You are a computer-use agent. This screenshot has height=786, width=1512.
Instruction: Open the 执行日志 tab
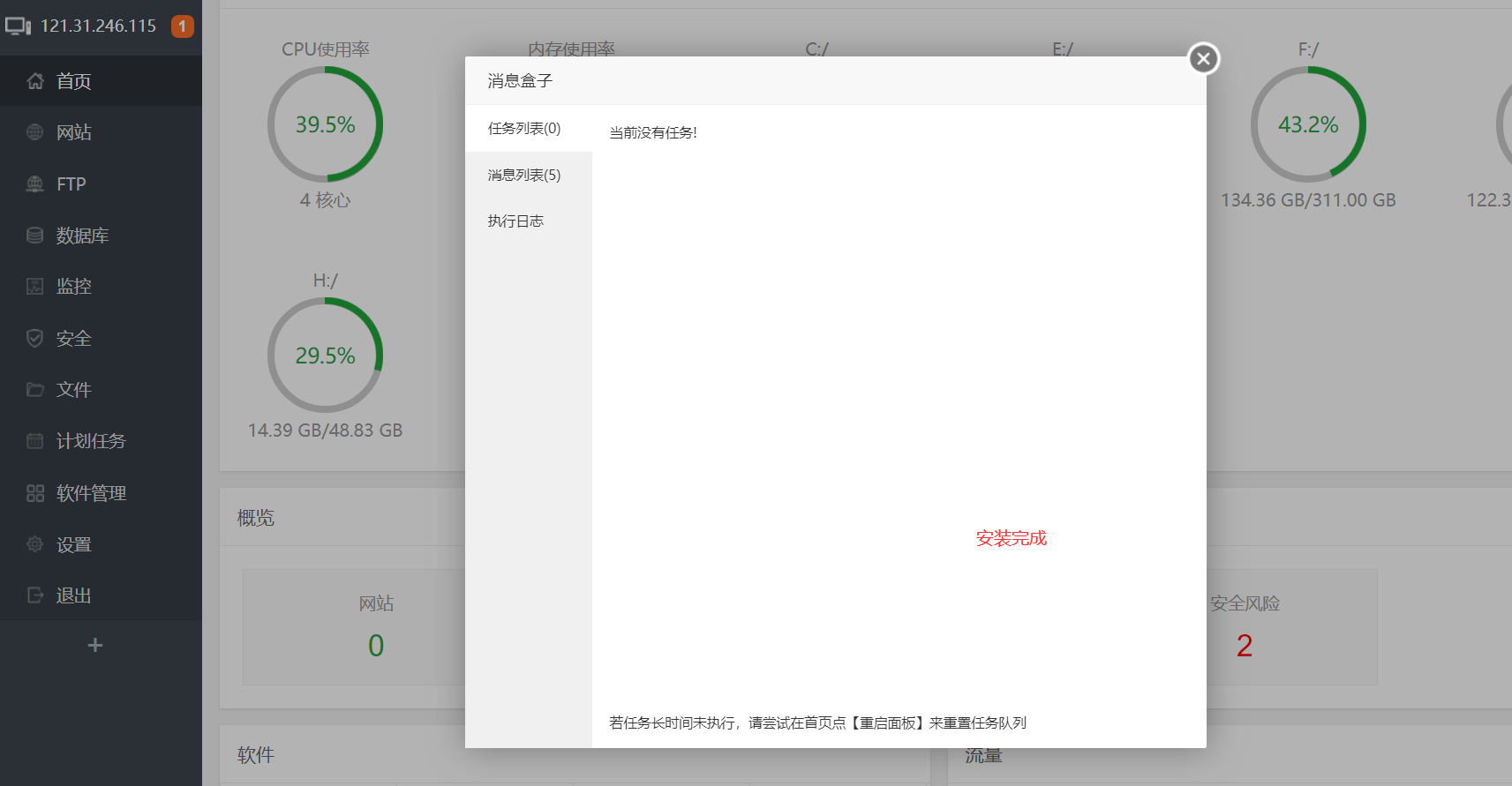point(529,221)
